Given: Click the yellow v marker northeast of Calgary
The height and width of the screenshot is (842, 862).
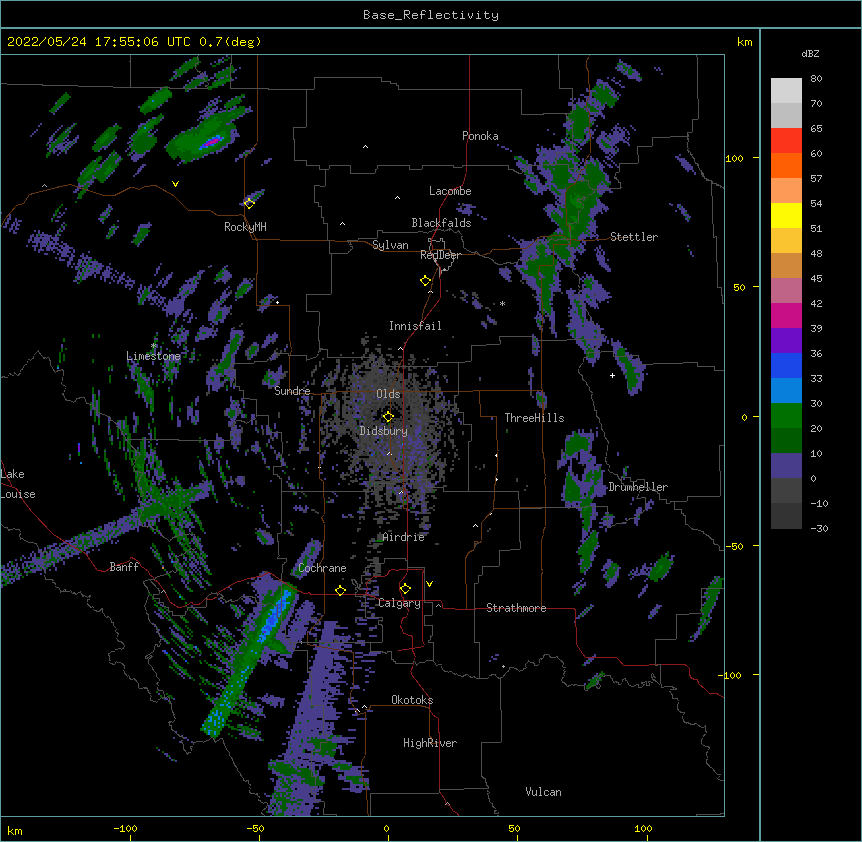Looking at the screenshot, I should pos(429,584).
